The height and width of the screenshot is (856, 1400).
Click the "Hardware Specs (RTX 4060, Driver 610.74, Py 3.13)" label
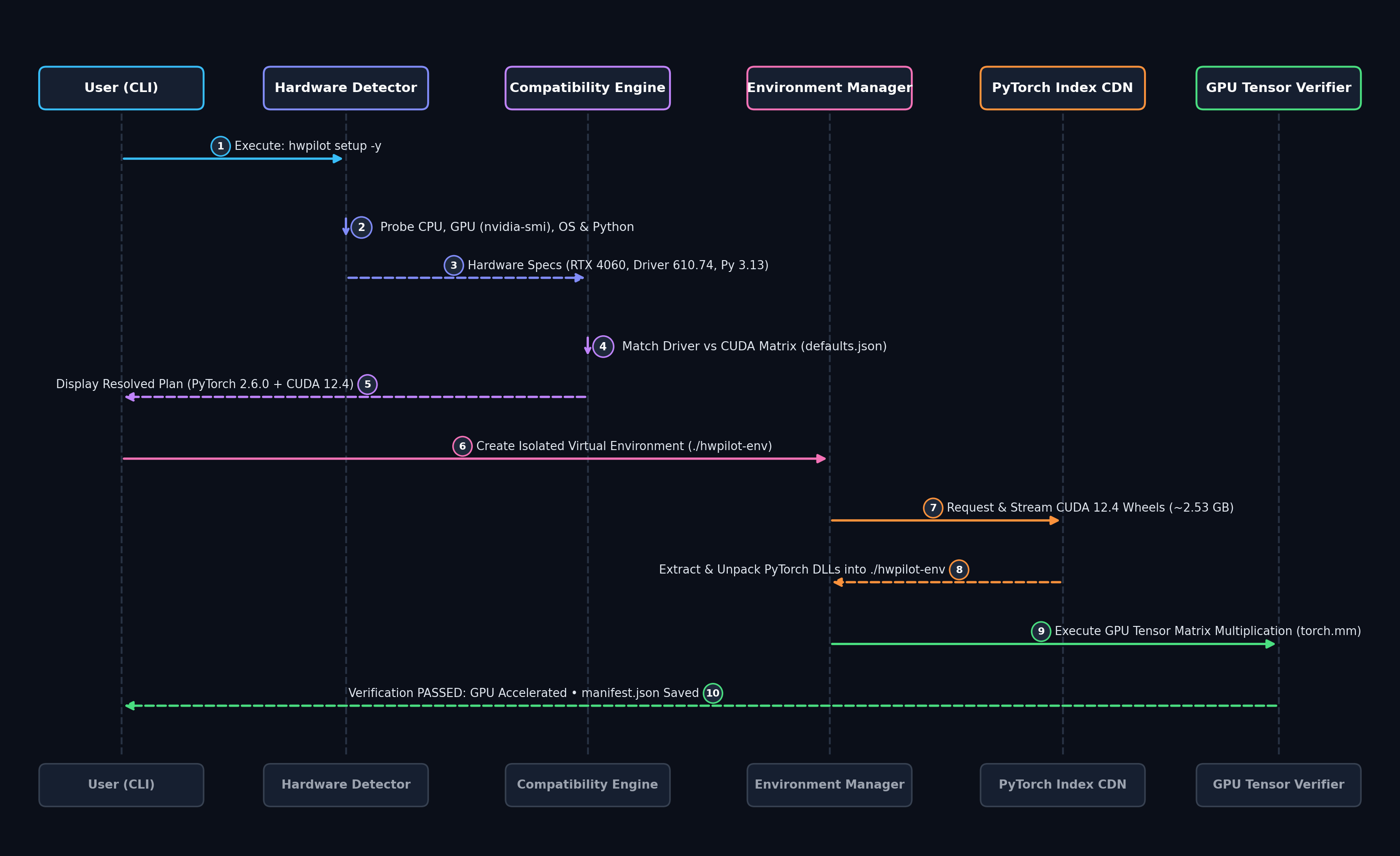click(x=618, y=266)
